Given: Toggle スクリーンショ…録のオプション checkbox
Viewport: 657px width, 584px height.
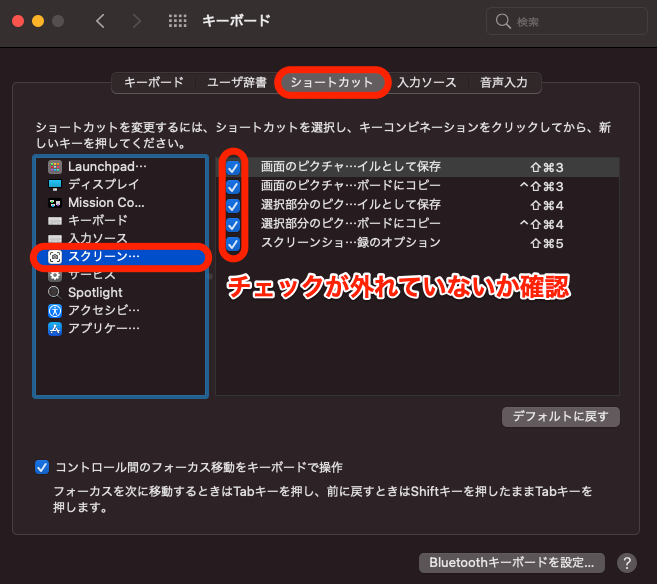Looking at the screenshot, I should coord(233,243).
